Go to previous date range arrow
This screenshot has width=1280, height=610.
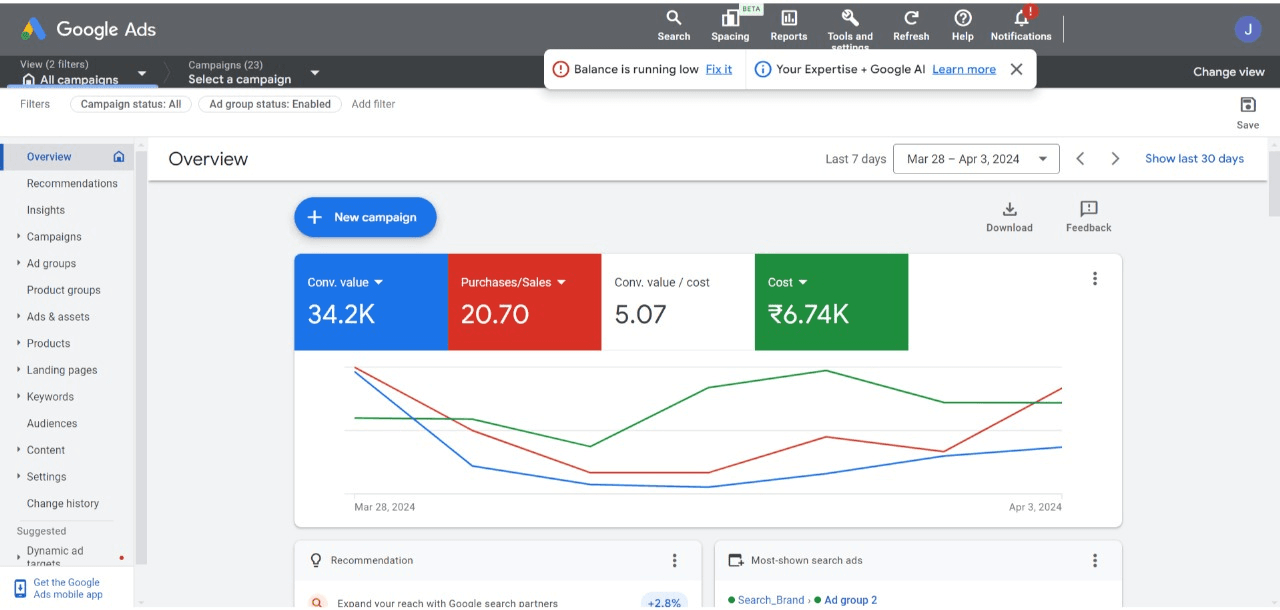click(1080, 159)
